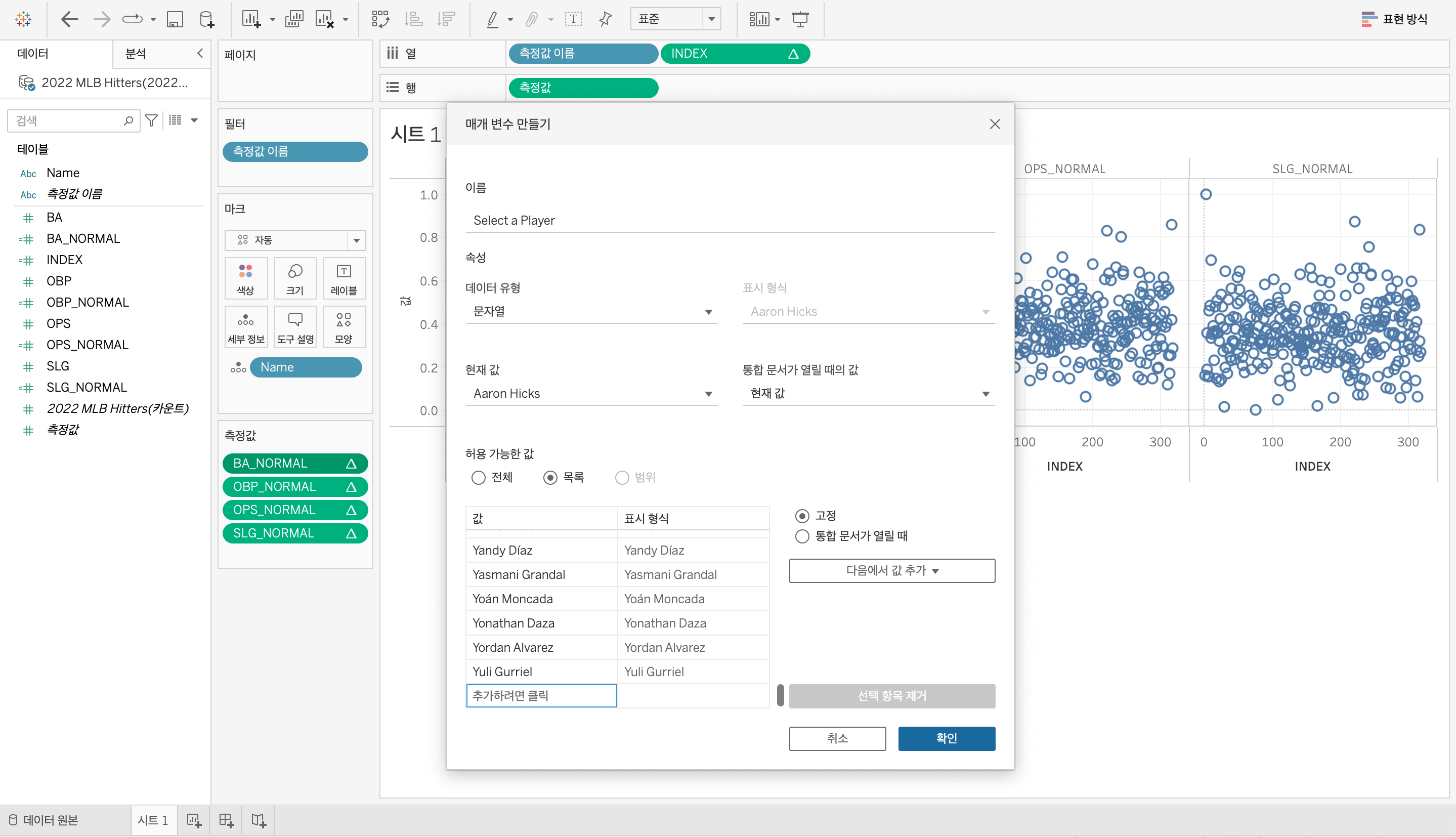This screenshot has height=837, width=1456.
Task: Click the save workbook icon
Action: point(175,20)
